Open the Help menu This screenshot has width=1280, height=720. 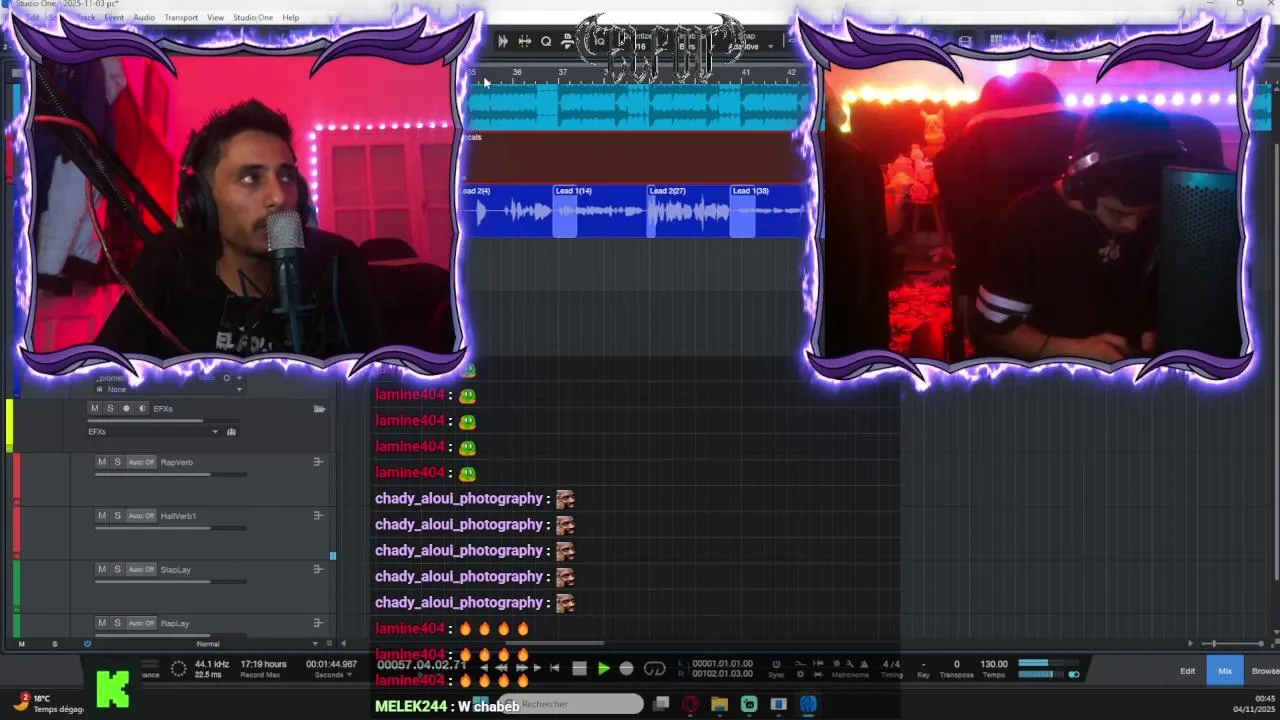[x=290, y=17]
